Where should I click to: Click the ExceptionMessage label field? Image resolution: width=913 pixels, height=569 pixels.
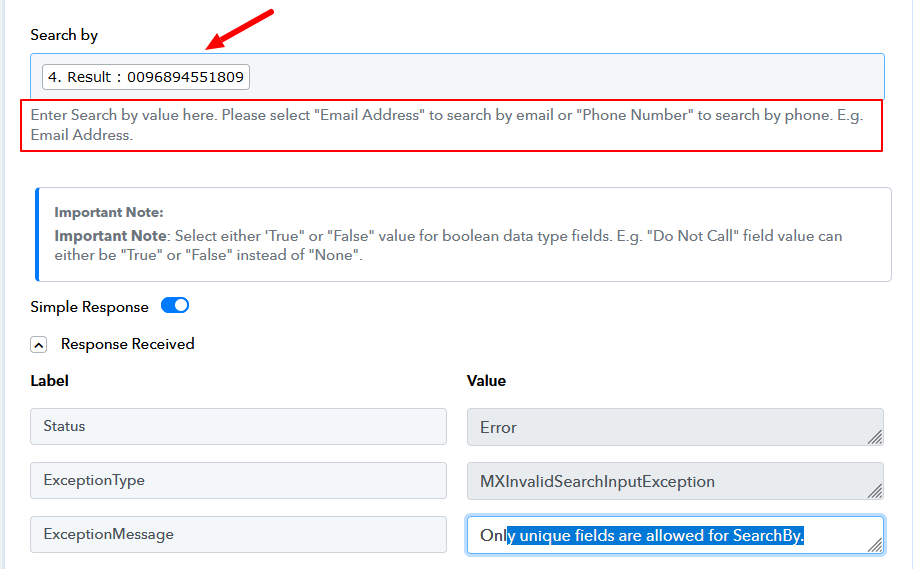238,535
